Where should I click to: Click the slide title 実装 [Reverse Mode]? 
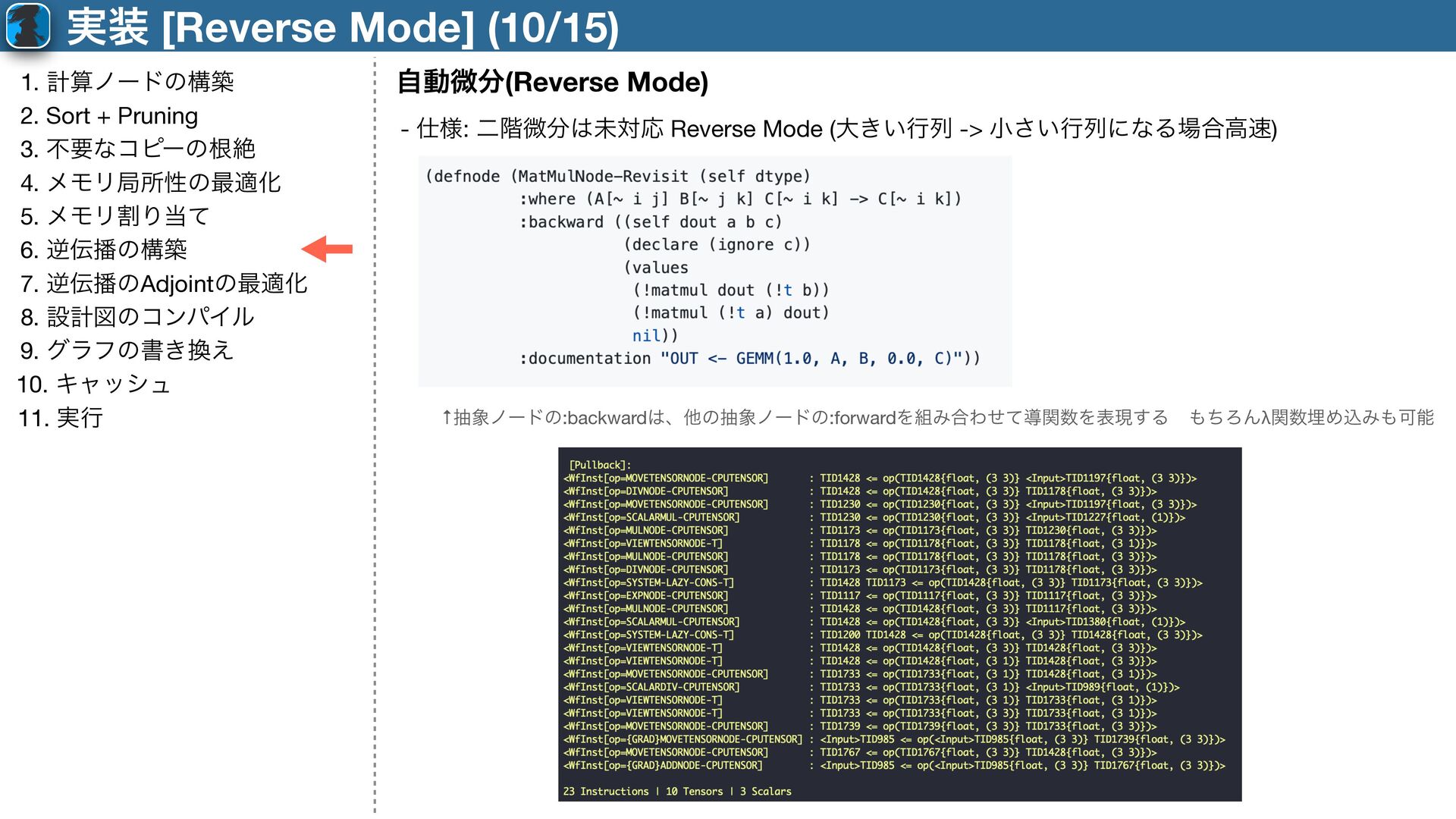[x=343, y=27]
